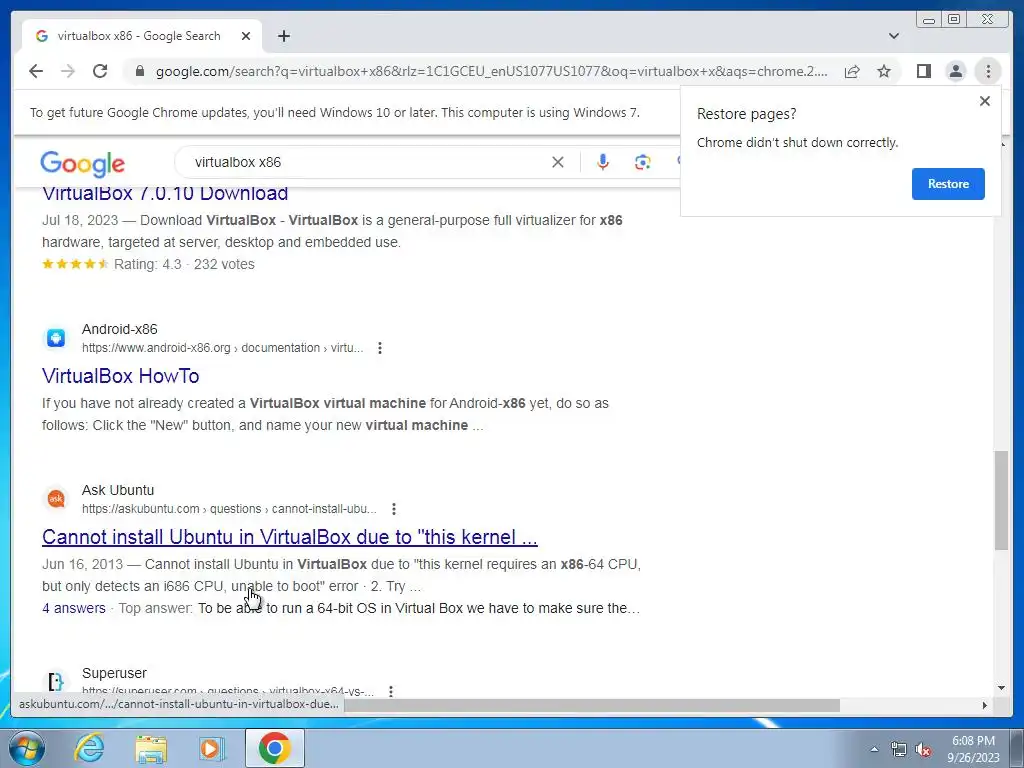Open the network tray icon

pyautogui.click(x=899, y=750)
